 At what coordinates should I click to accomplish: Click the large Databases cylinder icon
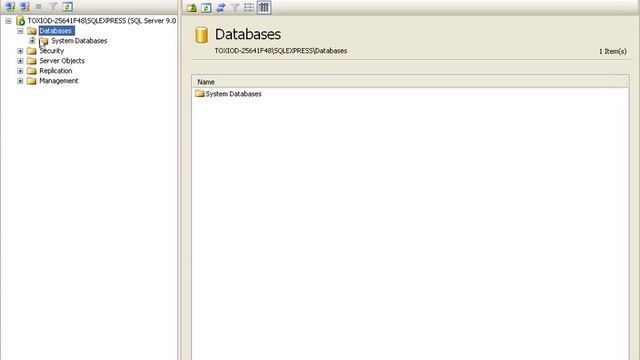(x=201, y=35)
